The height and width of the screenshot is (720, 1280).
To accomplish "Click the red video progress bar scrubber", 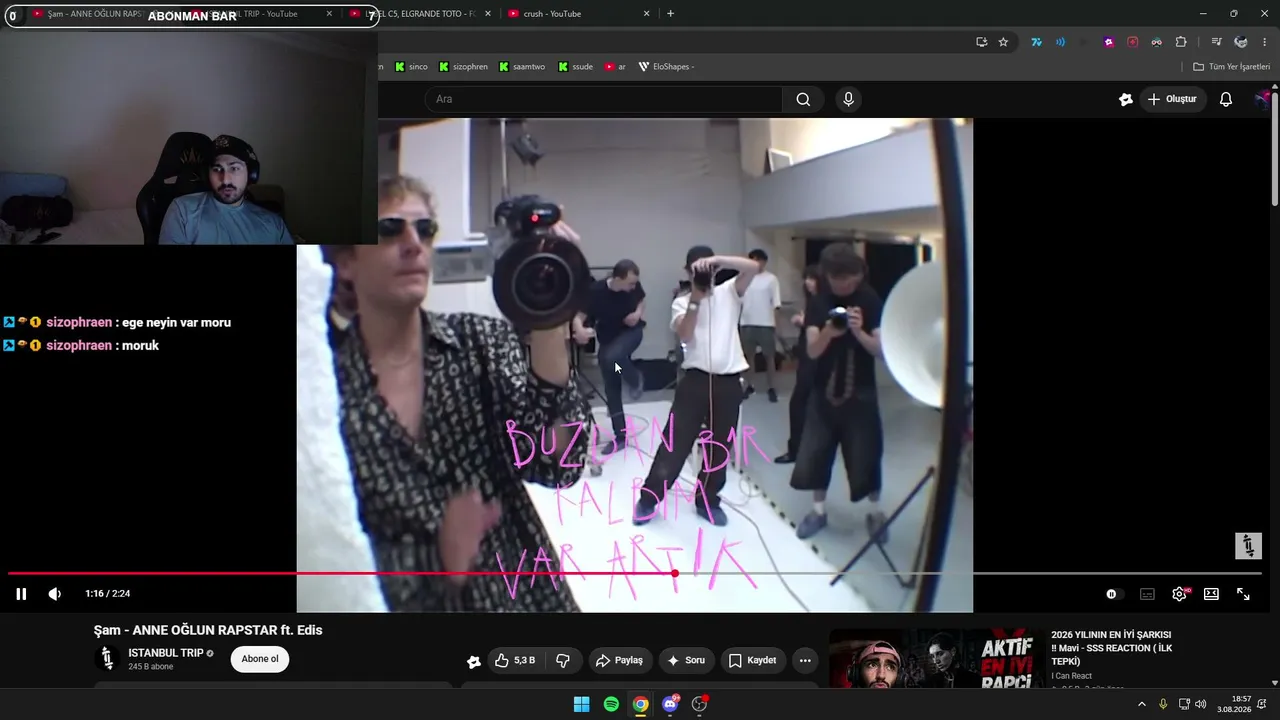I will click(x=675, y=573).
